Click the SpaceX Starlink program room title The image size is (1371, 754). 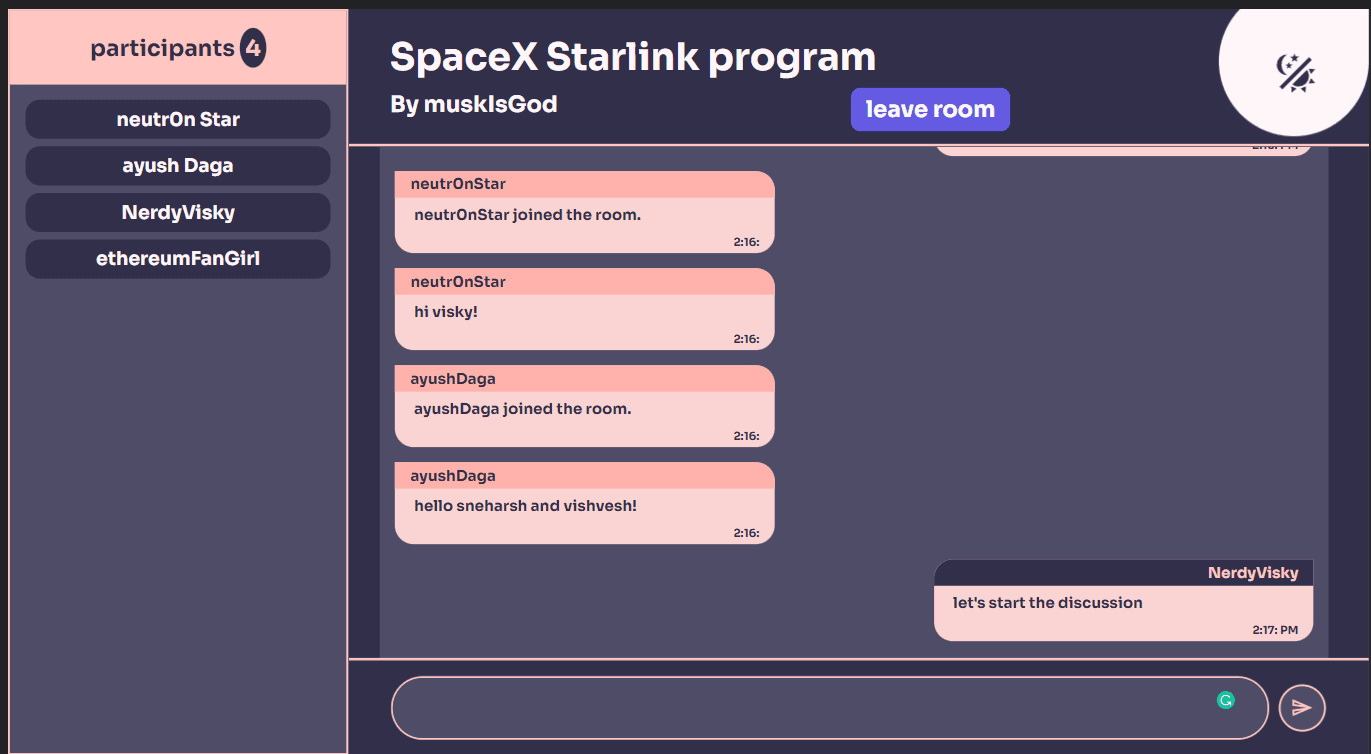632,57
